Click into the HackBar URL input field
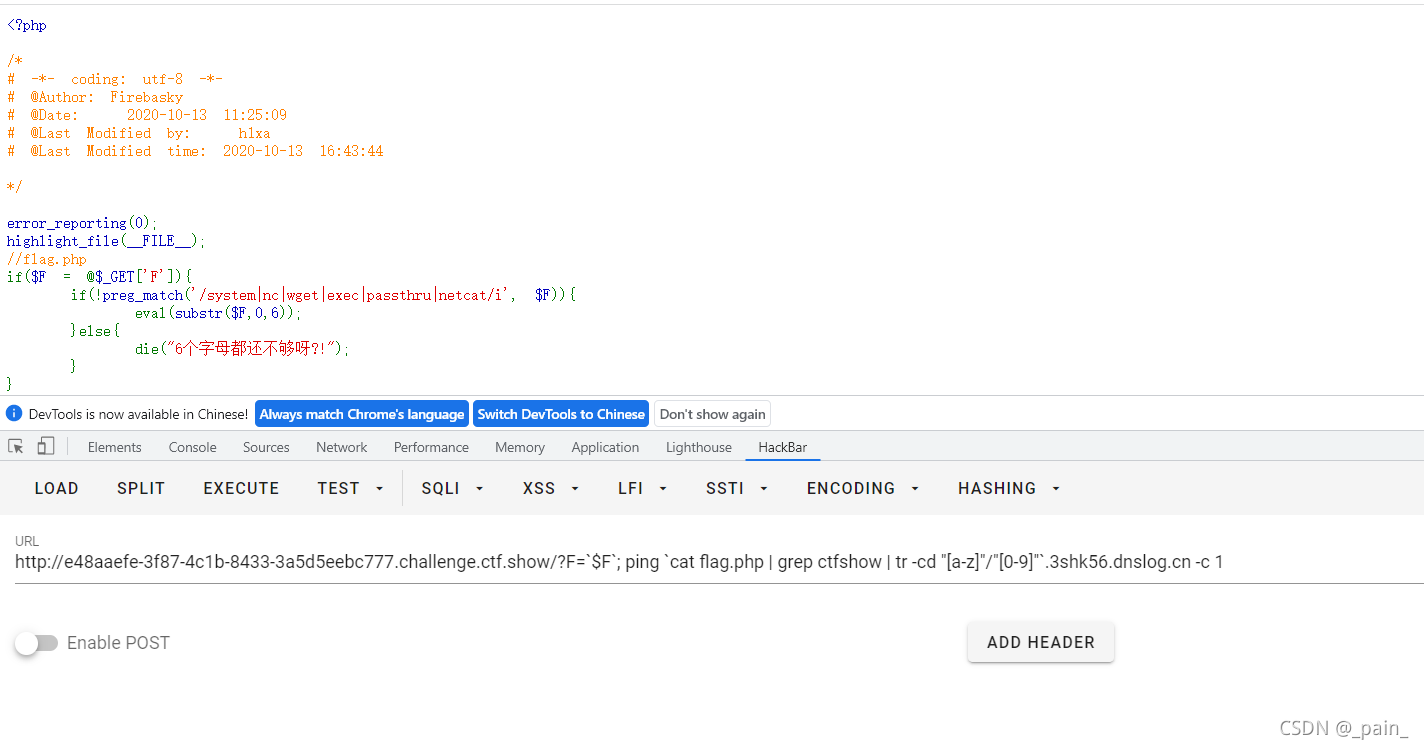This screenshot has width=1424, height=749. (x=719, y=562)
